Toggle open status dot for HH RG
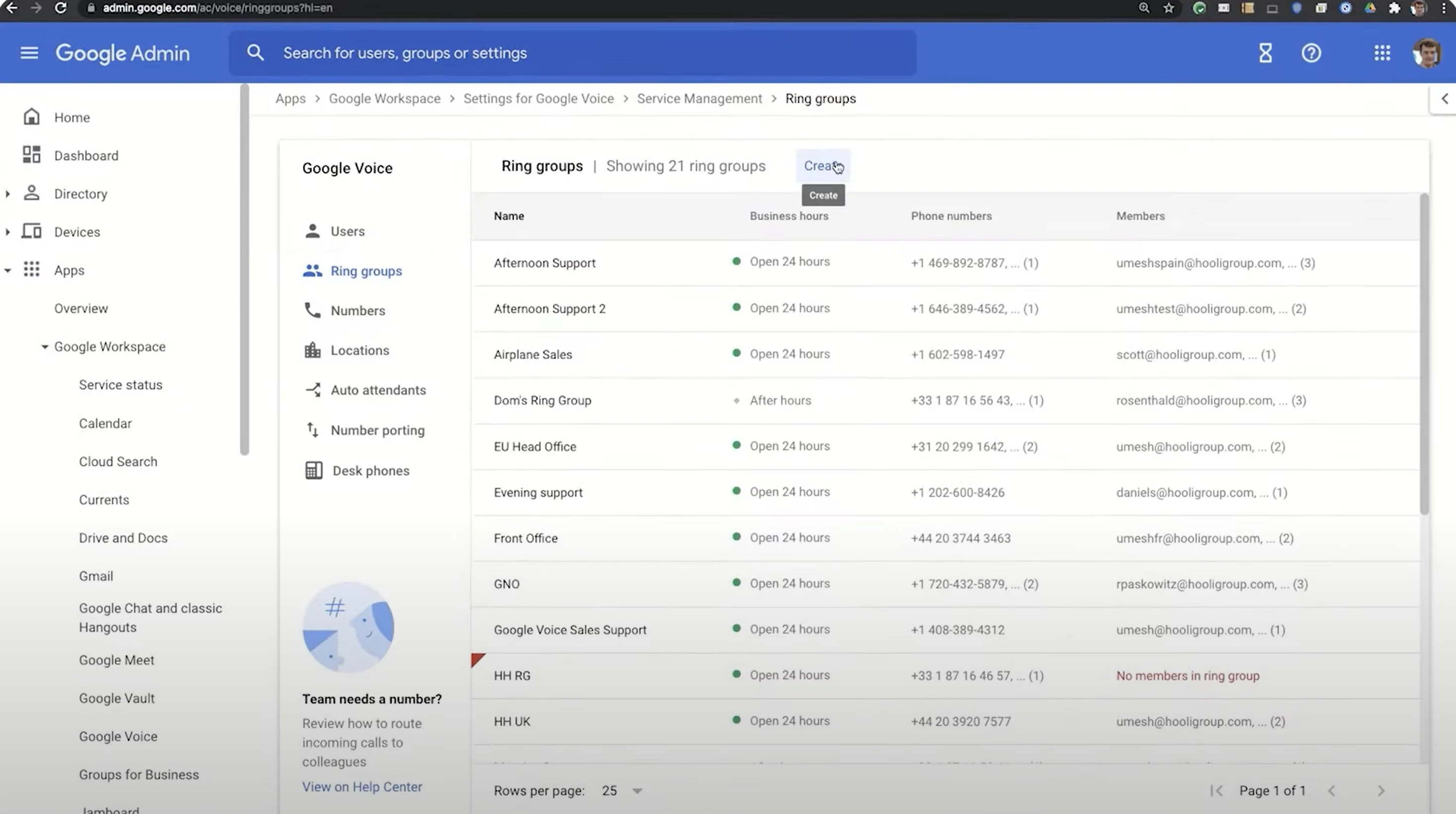This screenshot has height=814, width=1456. [737, 674]
